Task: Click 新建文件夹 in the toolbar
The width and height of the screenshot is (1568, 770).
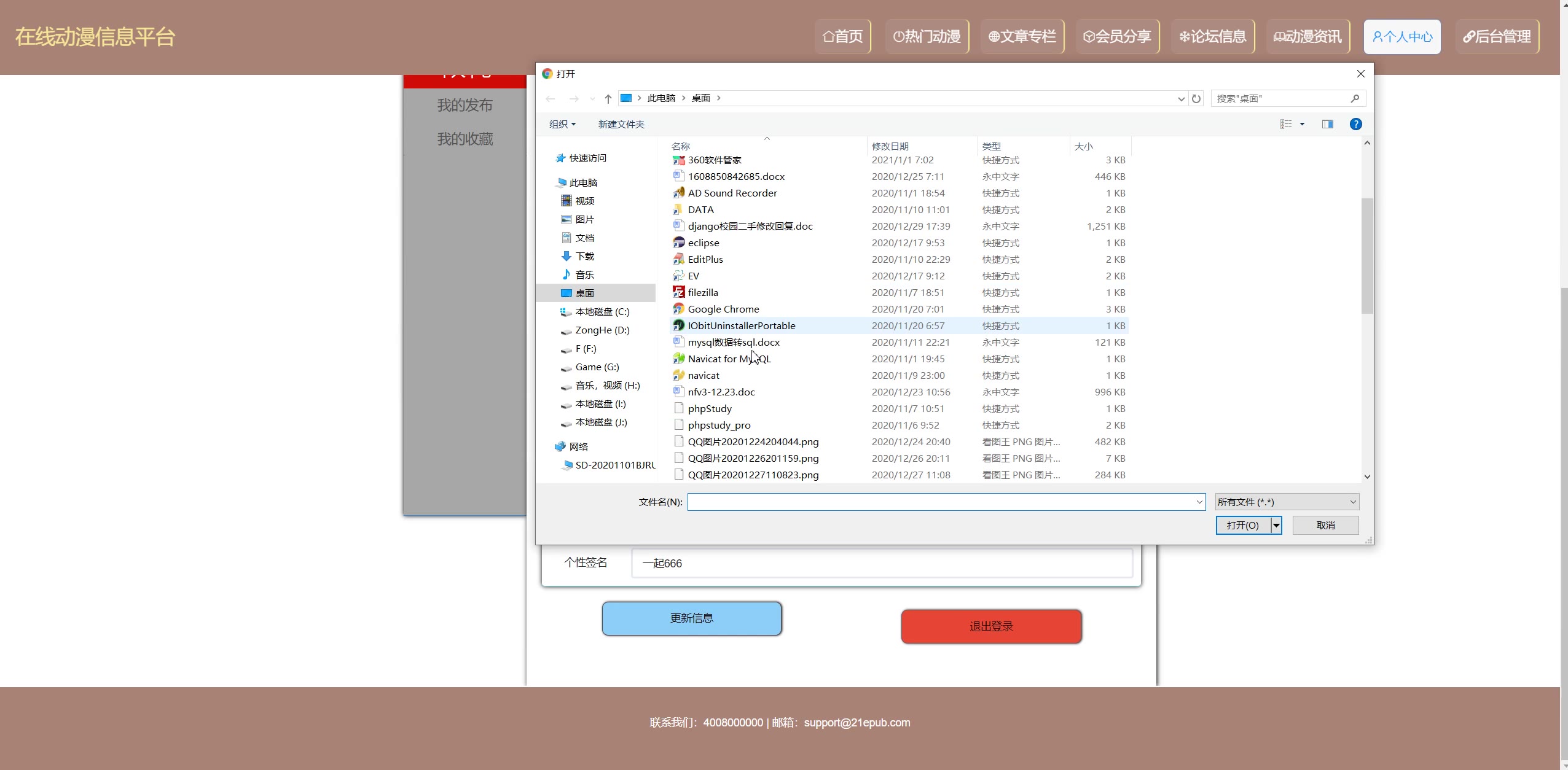Action: point(621,124)
